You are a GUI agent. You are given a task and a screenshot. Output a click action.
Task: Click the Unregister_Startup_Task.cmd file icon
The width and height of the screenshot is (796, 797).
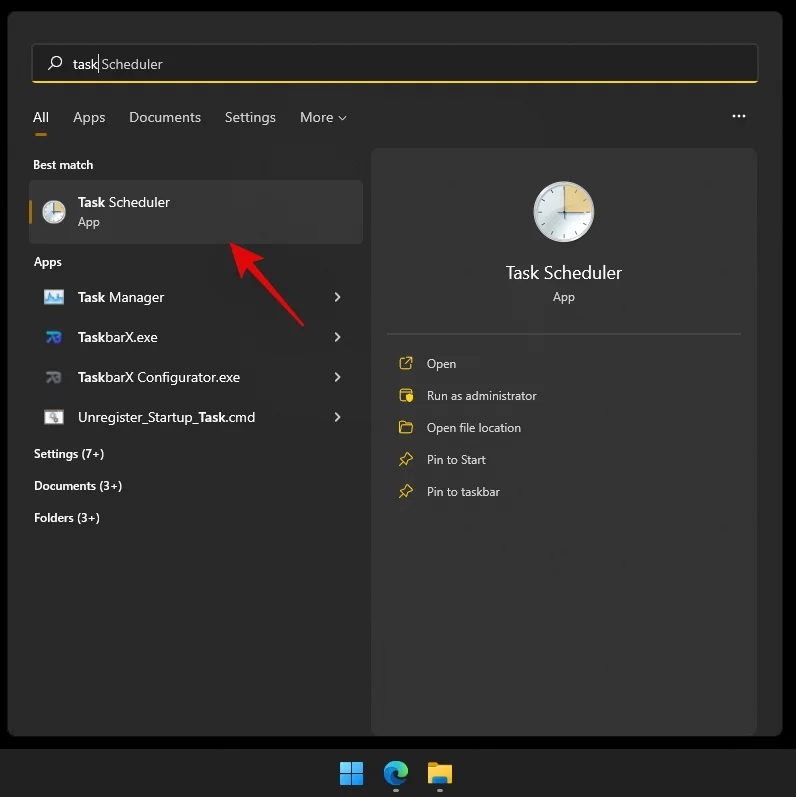(x=54, y=417)
